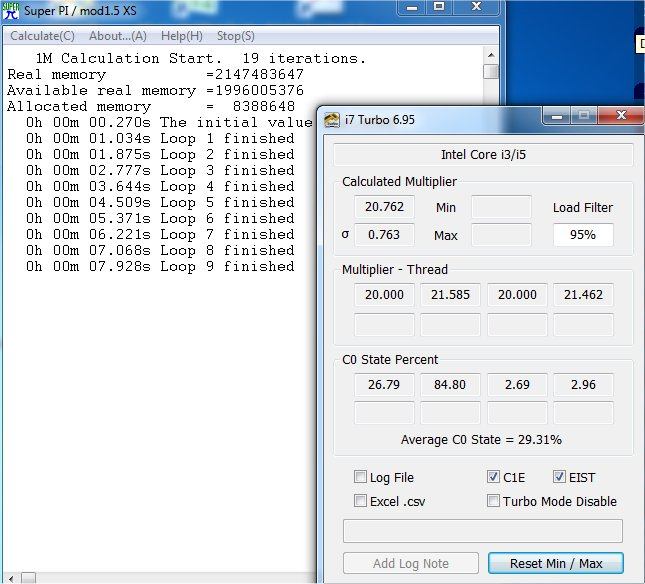Click the C0 state value 2.69
Screen dimensions: 645x584
click(517, 385)
